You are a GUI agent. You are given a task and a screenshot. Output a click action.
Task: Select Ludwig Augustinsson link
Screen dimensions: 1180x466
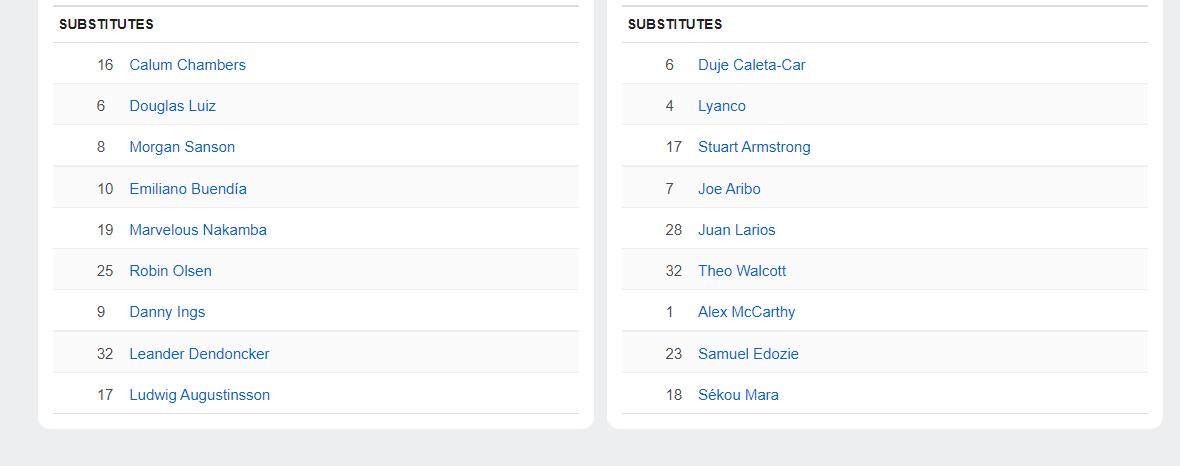pyautogui.click(x=199, y=395)
